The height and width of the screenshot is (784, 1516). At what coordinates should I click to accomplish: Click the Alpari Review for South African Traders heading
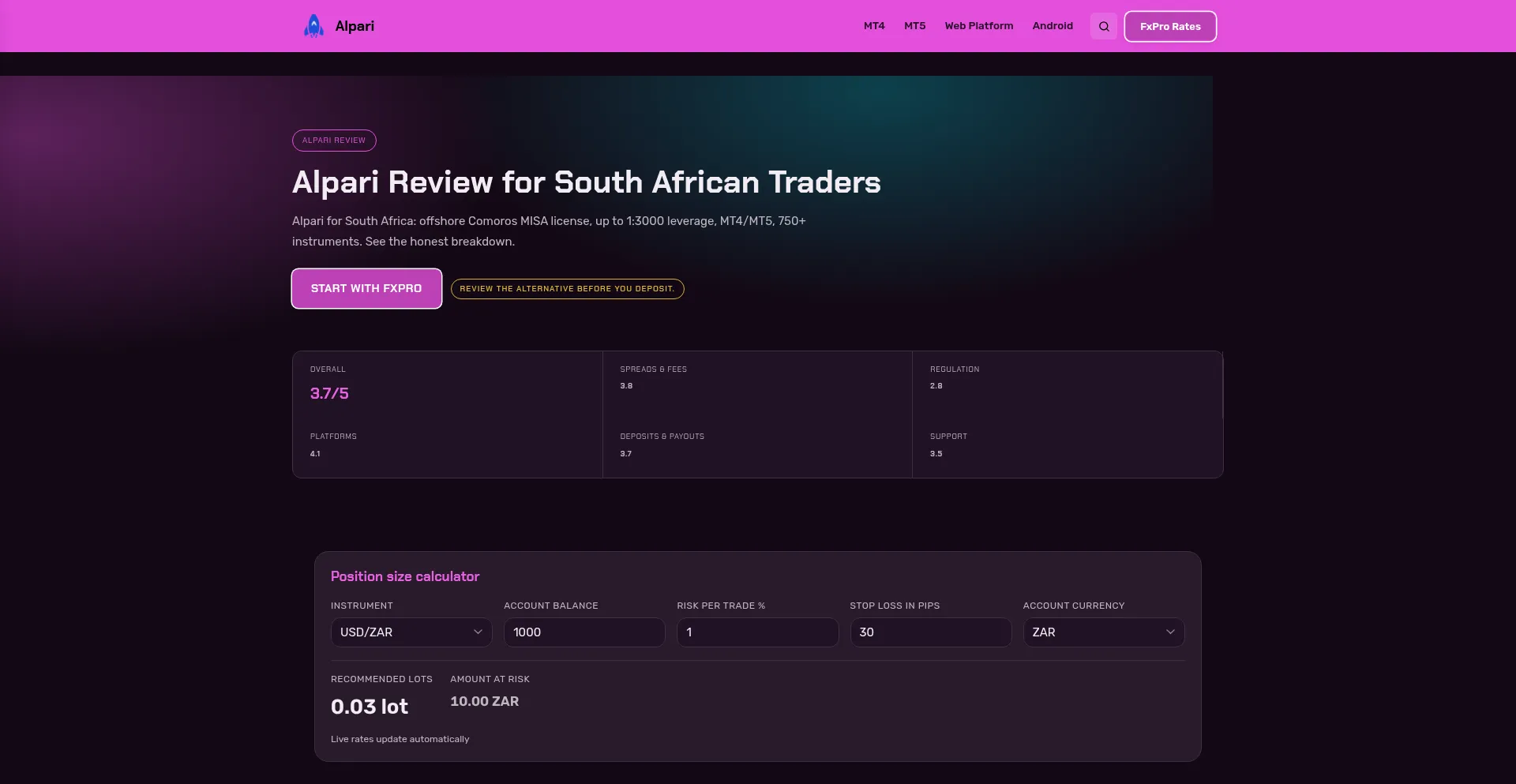(587, 182)
